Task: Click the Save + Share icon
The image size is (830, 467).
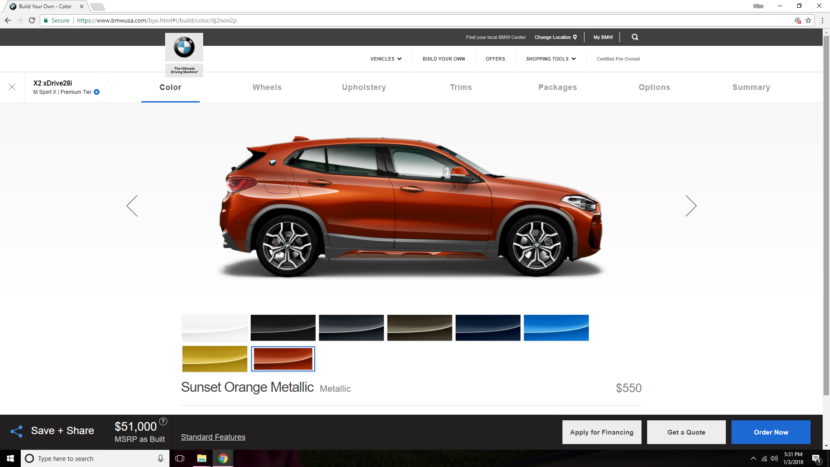Action: click(16, 431)
